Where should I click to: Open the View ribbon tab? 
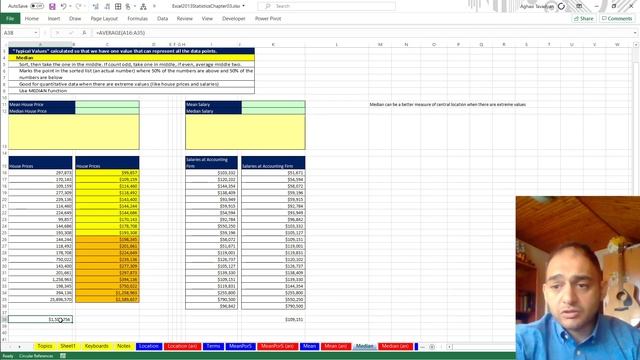coord(207,19)
